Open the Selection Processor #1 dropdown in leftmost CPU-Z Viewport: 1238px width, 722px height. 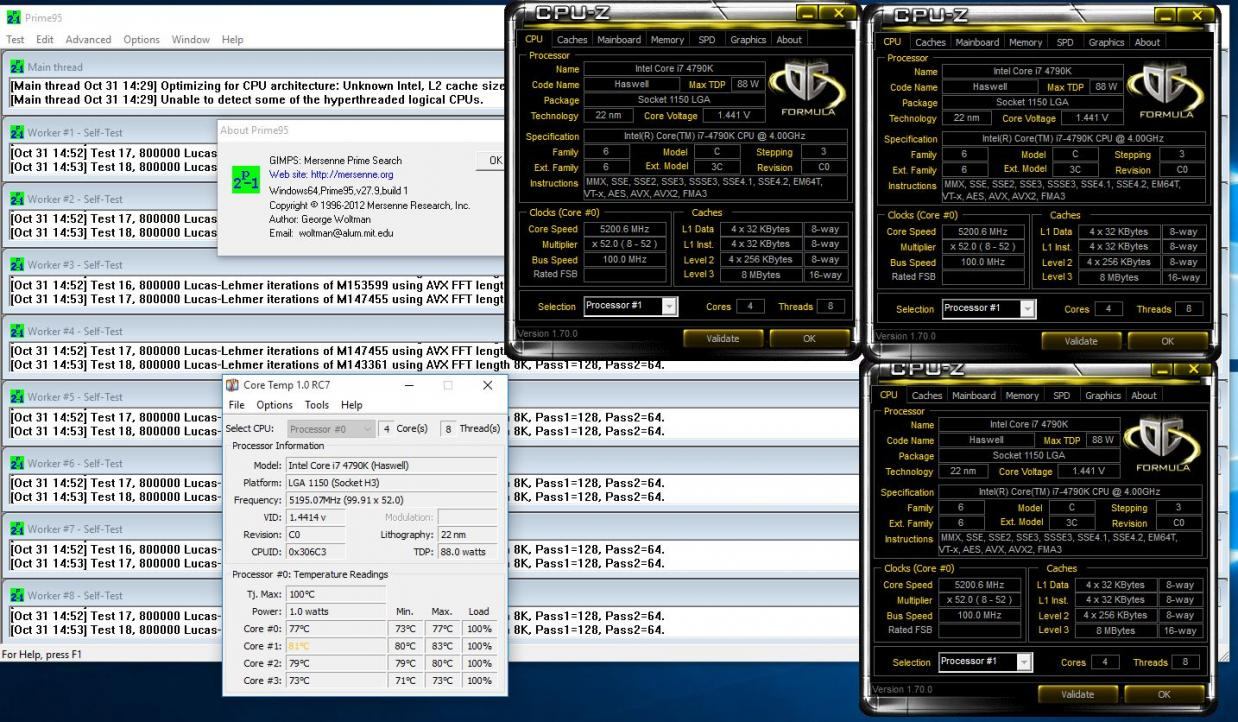[630, 306]
